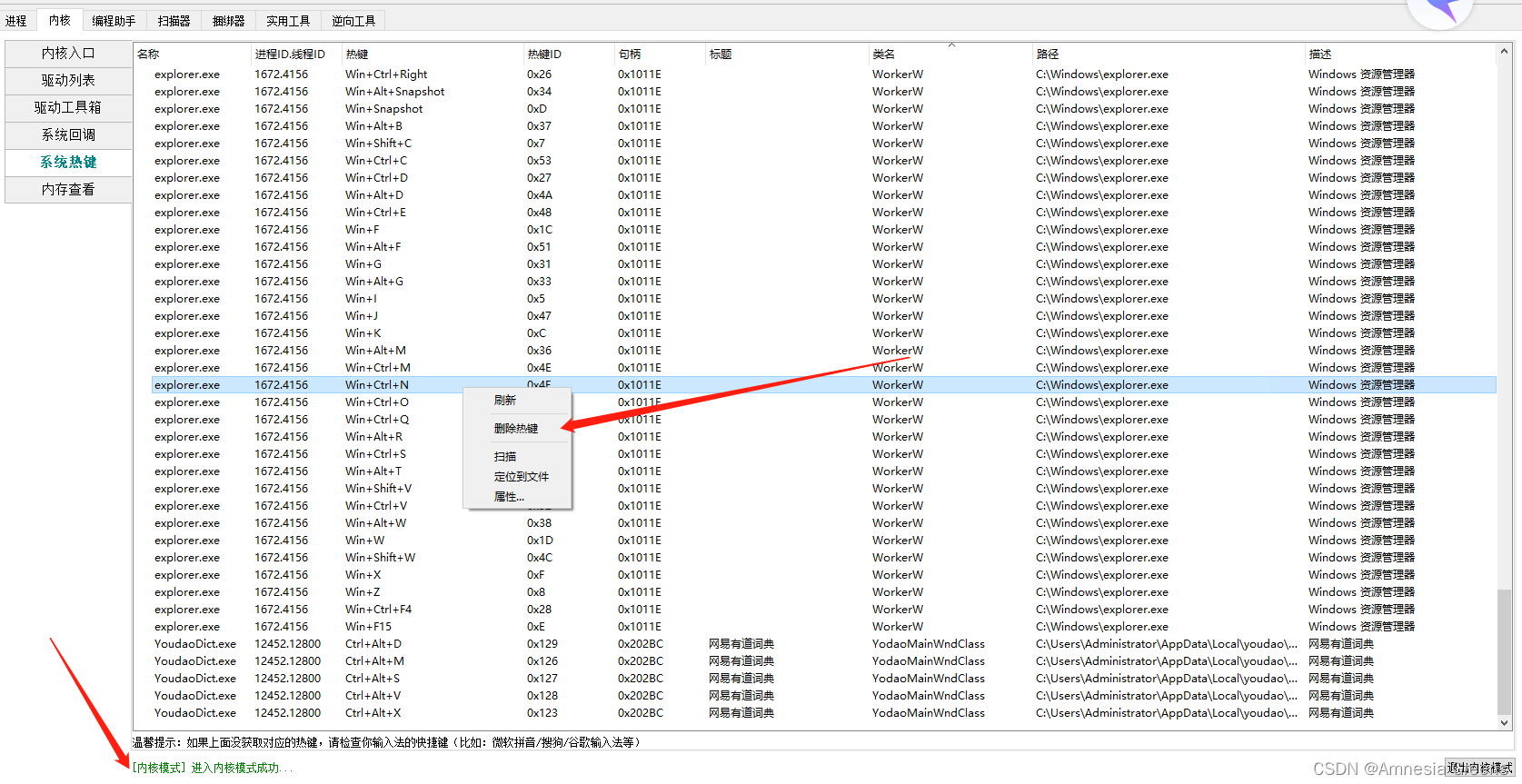Choose 刷新 from the context menu
The width and height of the screenshot is (1522, 784).
coord(517,400)
